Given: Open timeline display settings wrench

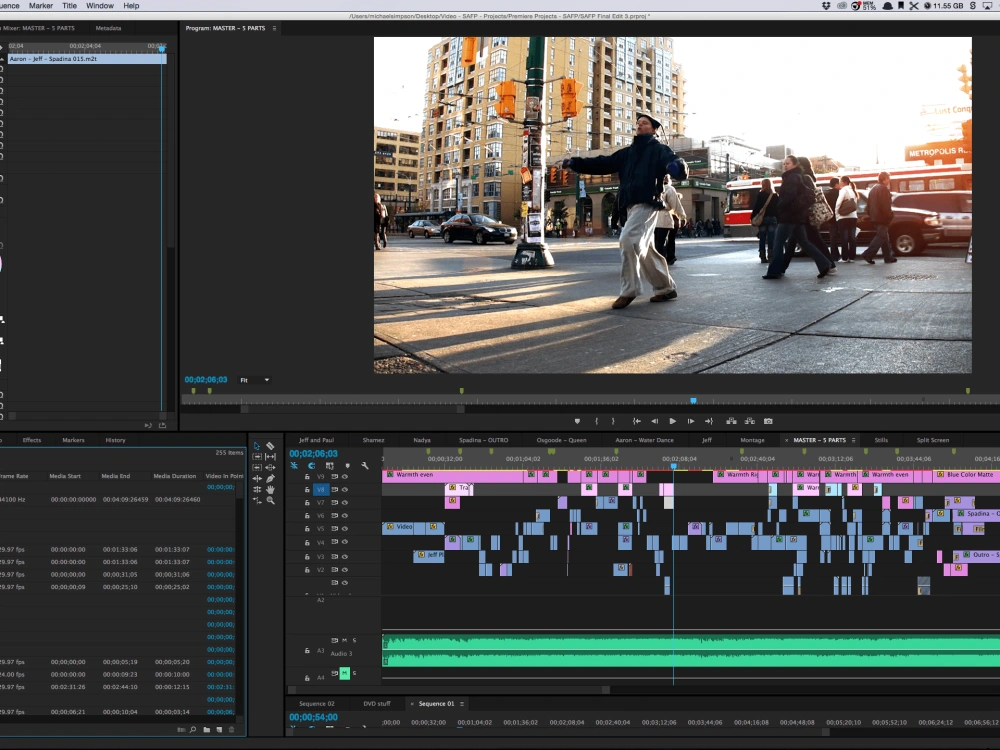Looking at the screenshot, I should coord(365,466).
